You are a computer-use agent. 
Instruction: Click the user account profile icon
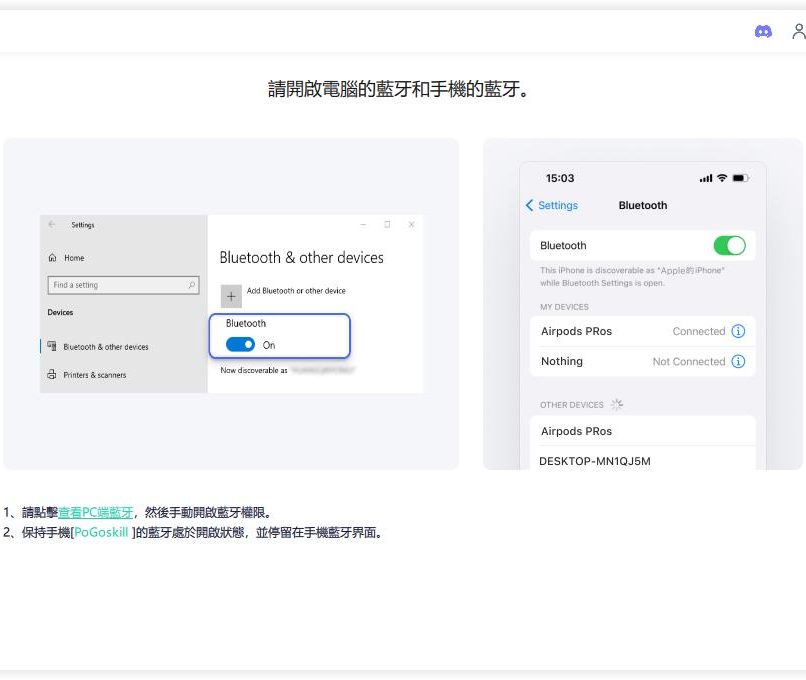(798, 31)
